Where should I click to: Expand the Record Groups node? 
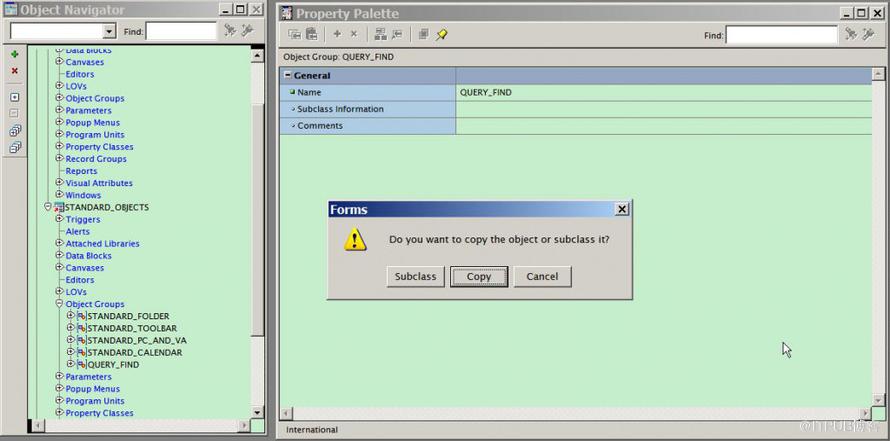(x=59, y=158)
